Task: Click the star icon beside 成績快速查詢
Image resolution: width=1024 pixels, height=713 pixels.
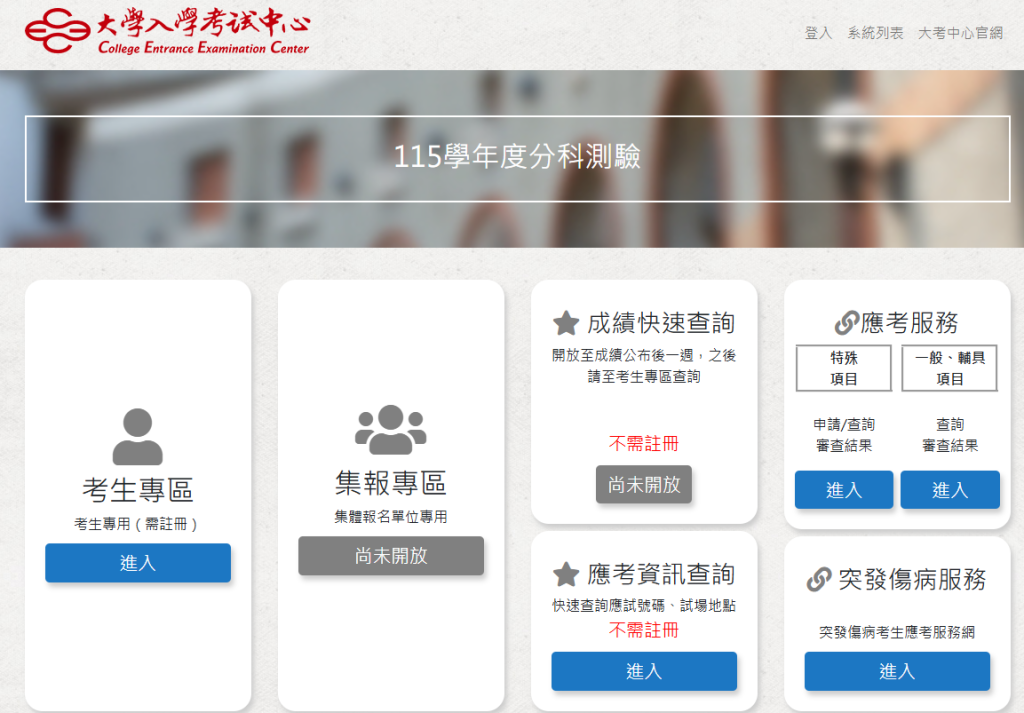Action: coord(566,323)
